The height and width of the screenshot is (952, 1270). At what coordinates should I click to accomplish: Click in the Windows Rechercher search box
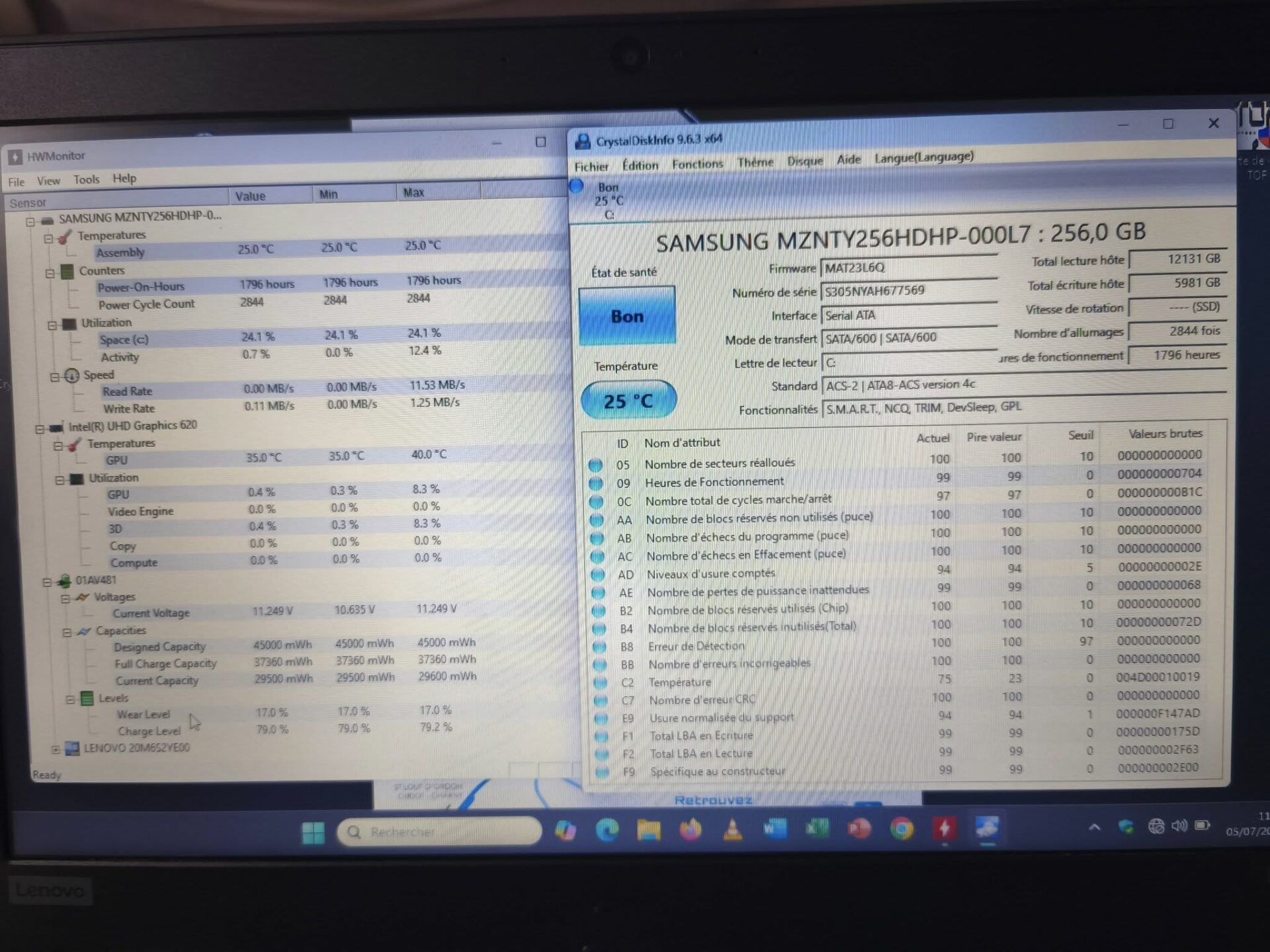tap(439, 832)
